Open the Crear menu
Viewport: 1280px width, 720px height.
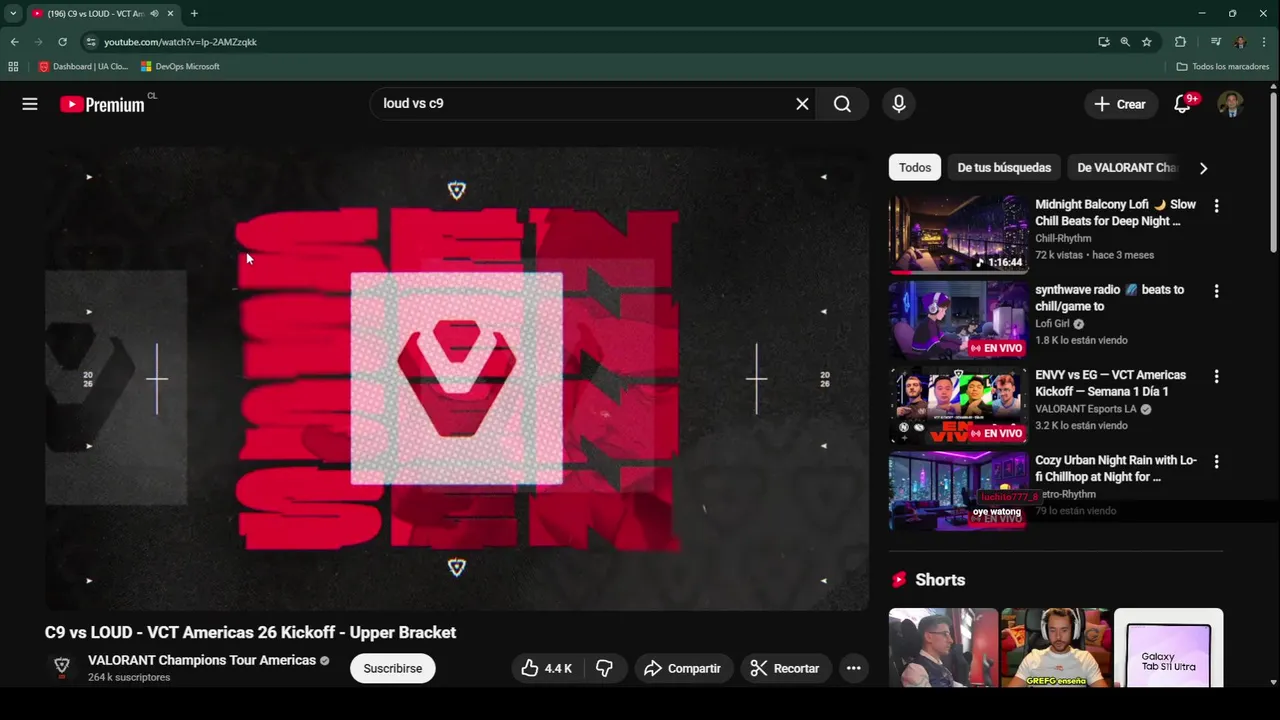pyautogui.click(x=1120, y=104)
